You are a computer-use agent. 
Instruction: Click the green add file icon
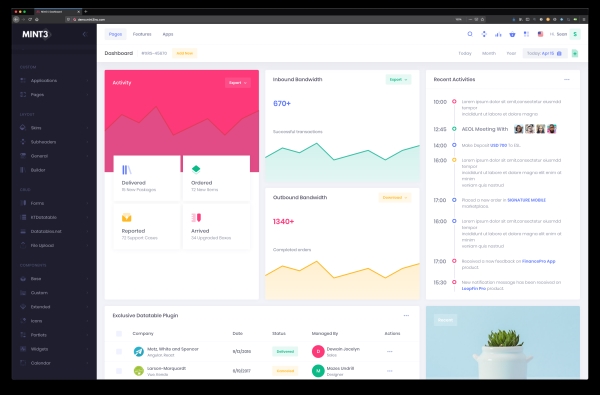point(575,53)
